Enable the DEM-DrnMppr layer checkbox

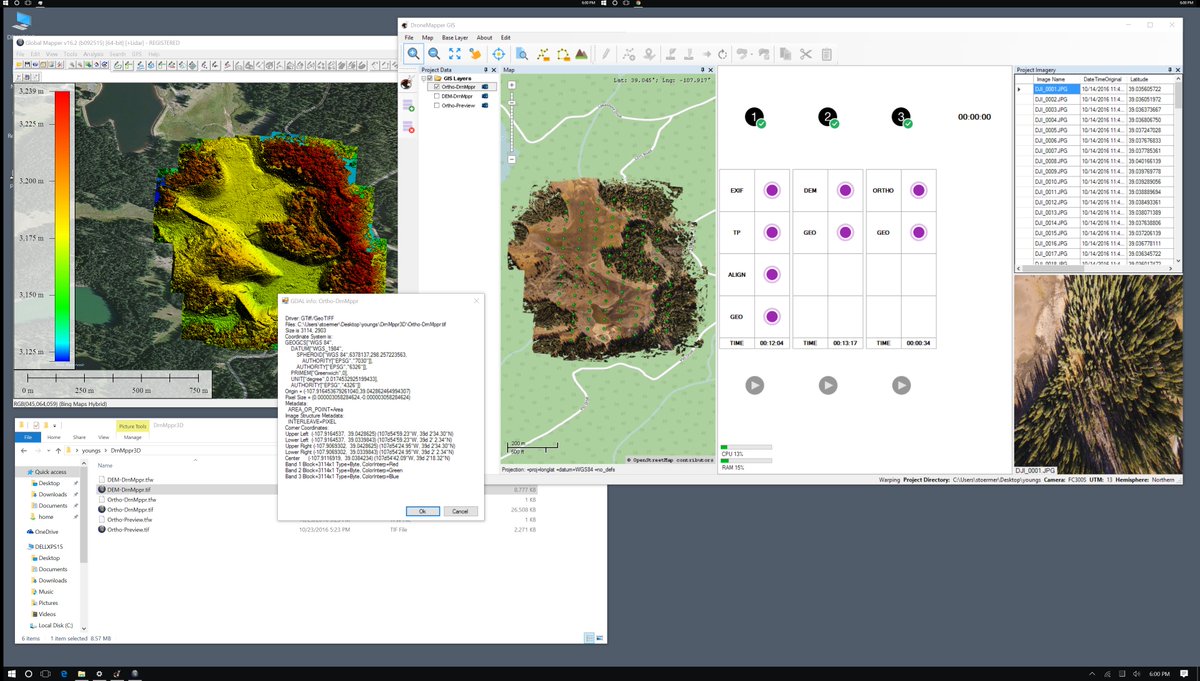437,96
